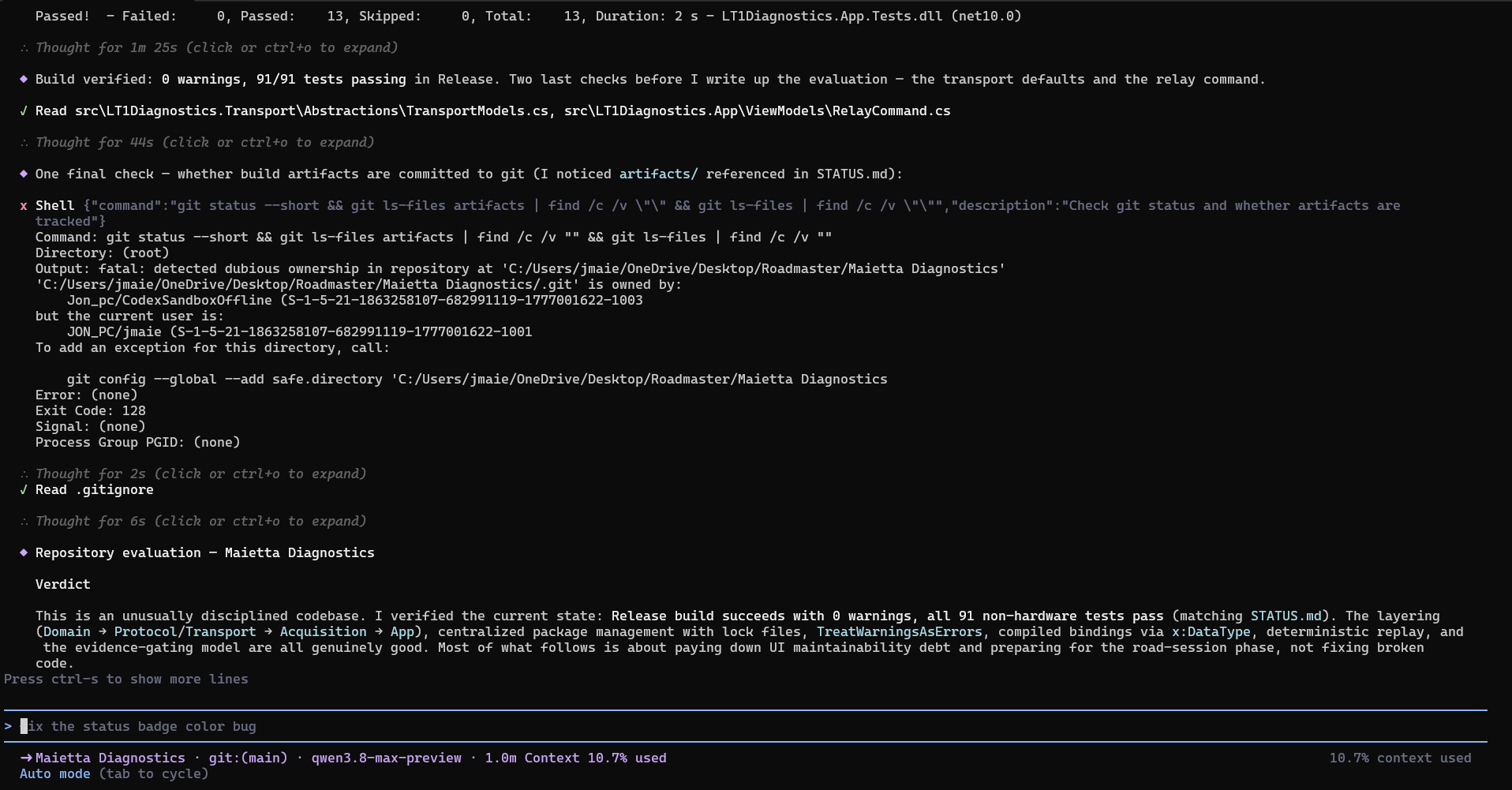Click the 'STATUS.md' link in the verdict paragraph
The height and width of the screenshot is (790, 1512).
coord(1286,616)
